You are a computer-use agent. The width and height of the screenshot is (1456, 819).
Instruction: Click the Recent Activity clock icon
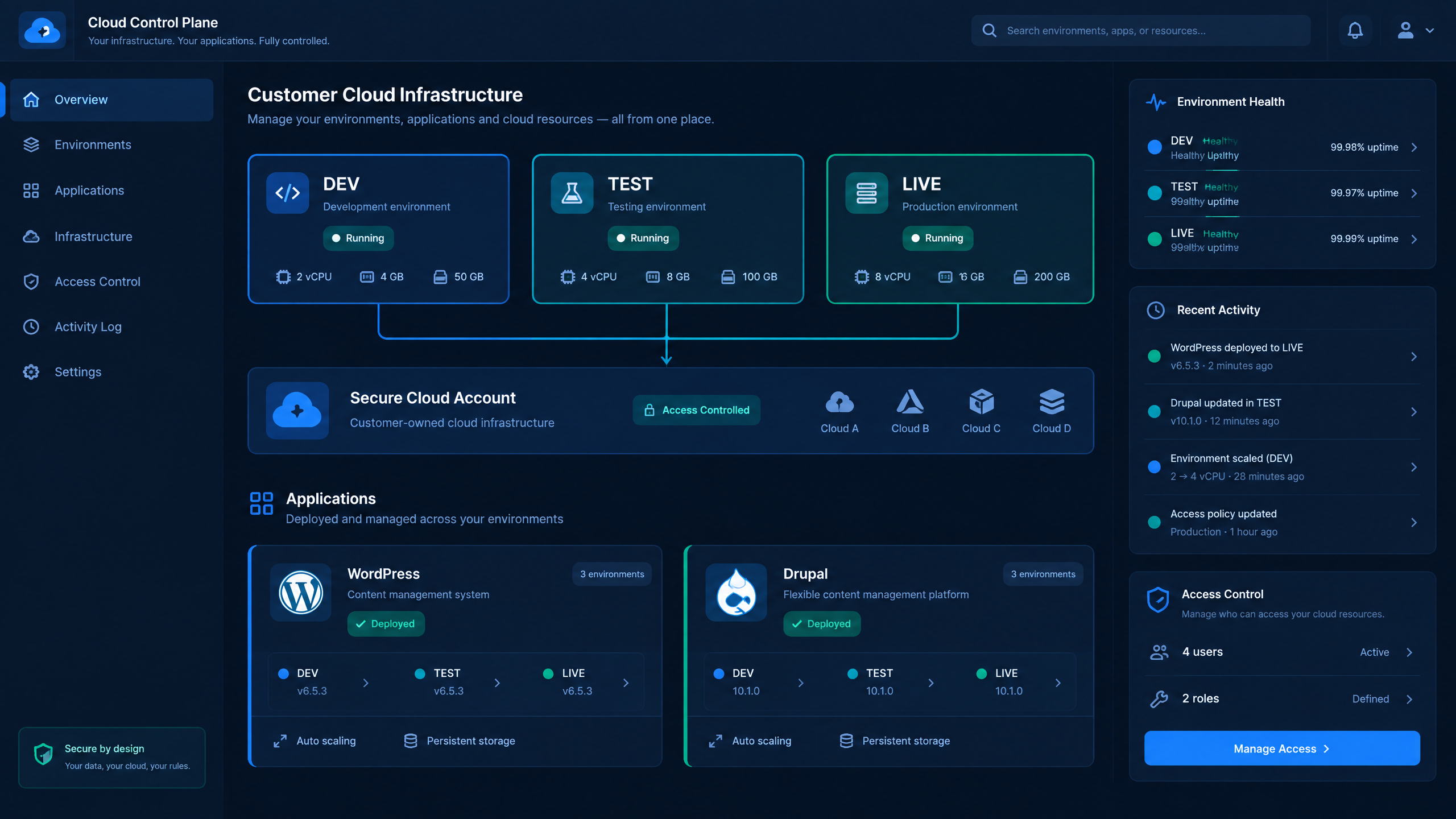(1156, 310)
